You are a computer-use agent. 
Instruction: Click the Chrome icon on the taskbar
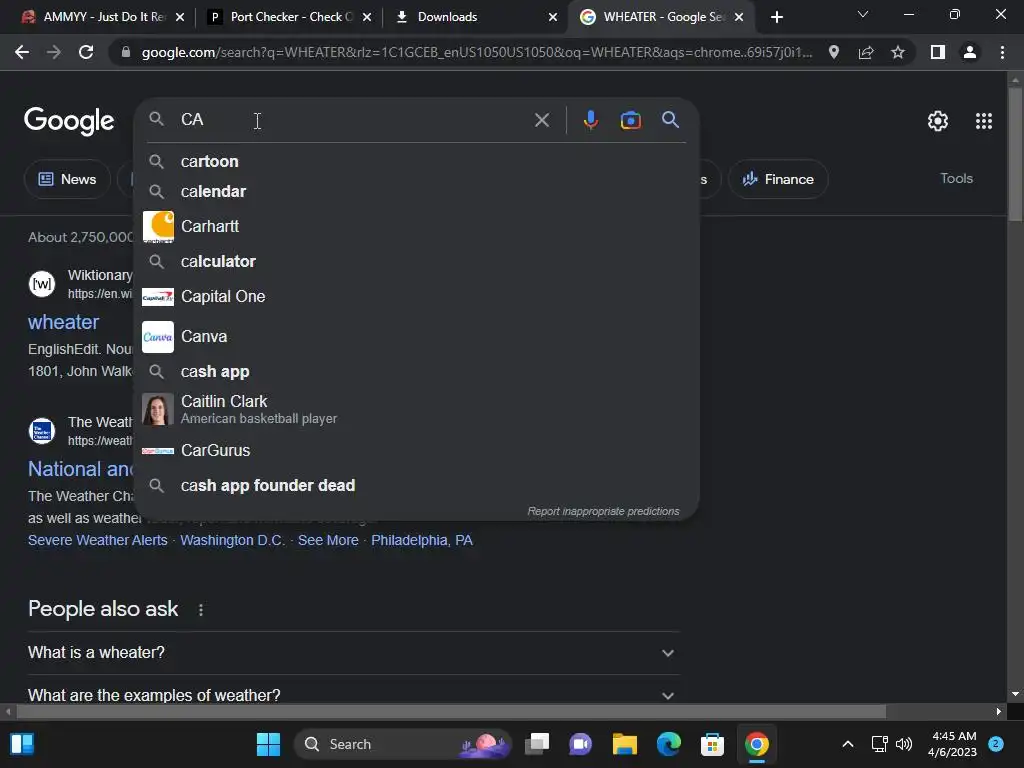coord(756,744)
